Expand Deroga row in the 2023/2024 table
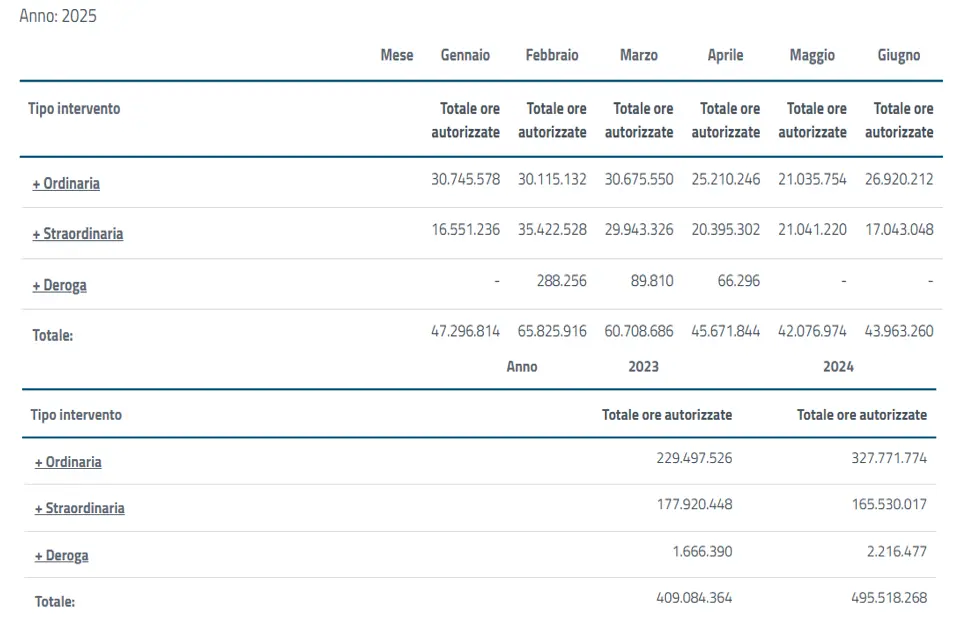960x636 pixels. pos(62,555)
